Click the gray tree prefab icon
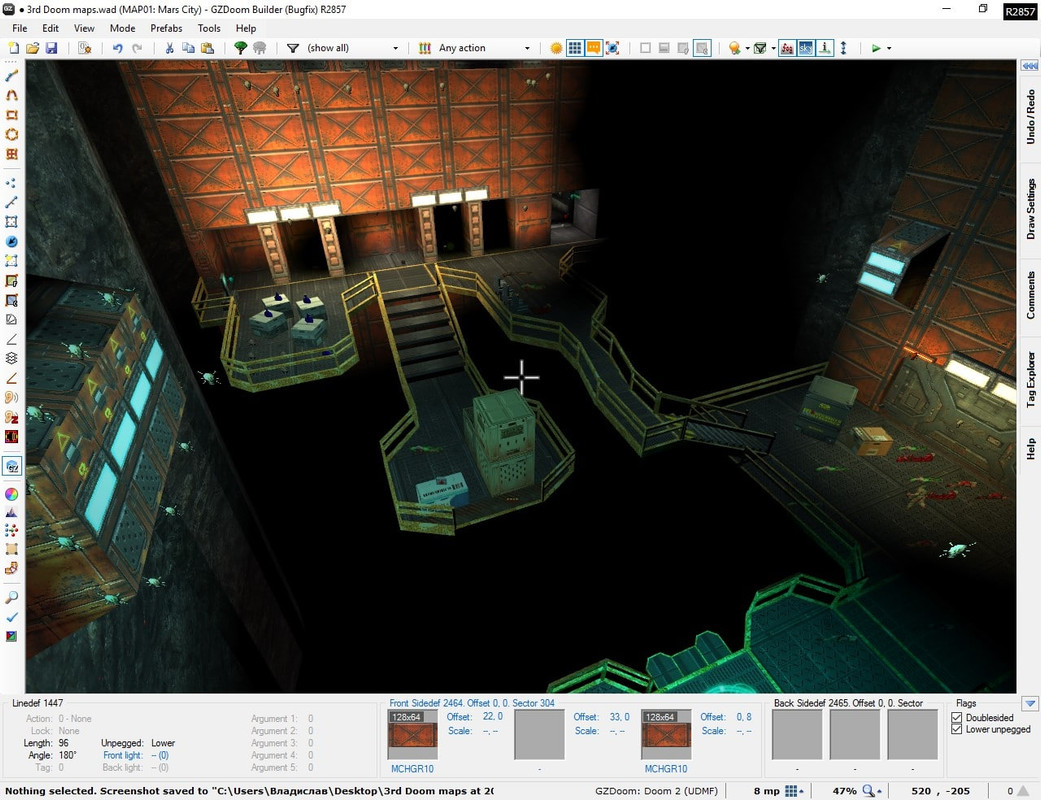The height and width of the screenshot is (800, 1041). (x=260, y=48)
